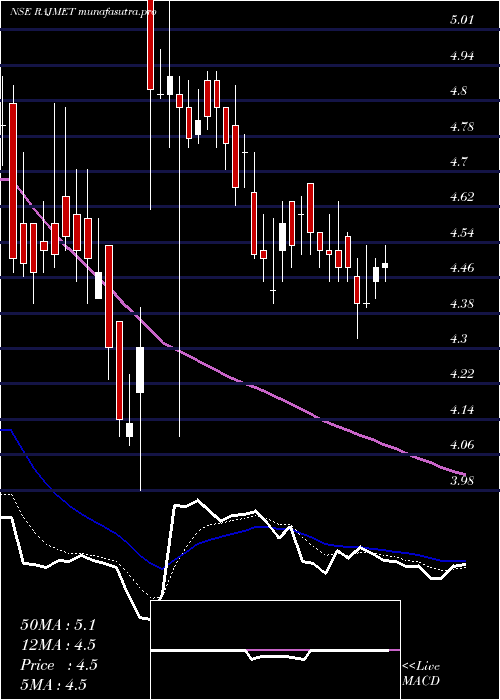500x700 pixels.
Task: Click the 50MA : 5.1 legend entry
Action: click(x=58, y=625)
